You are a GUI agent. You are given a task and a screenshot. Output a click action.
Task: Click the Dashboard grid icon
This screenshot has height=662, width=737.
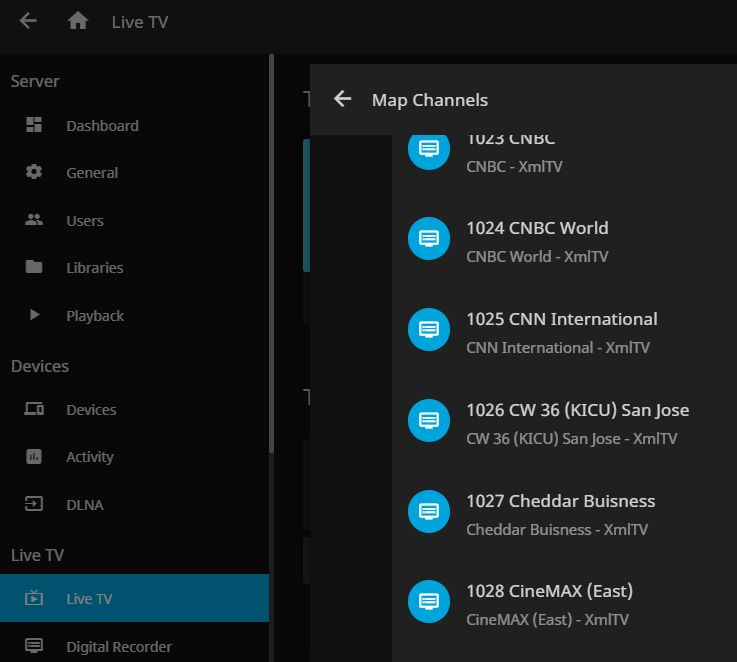click(34, 125)
